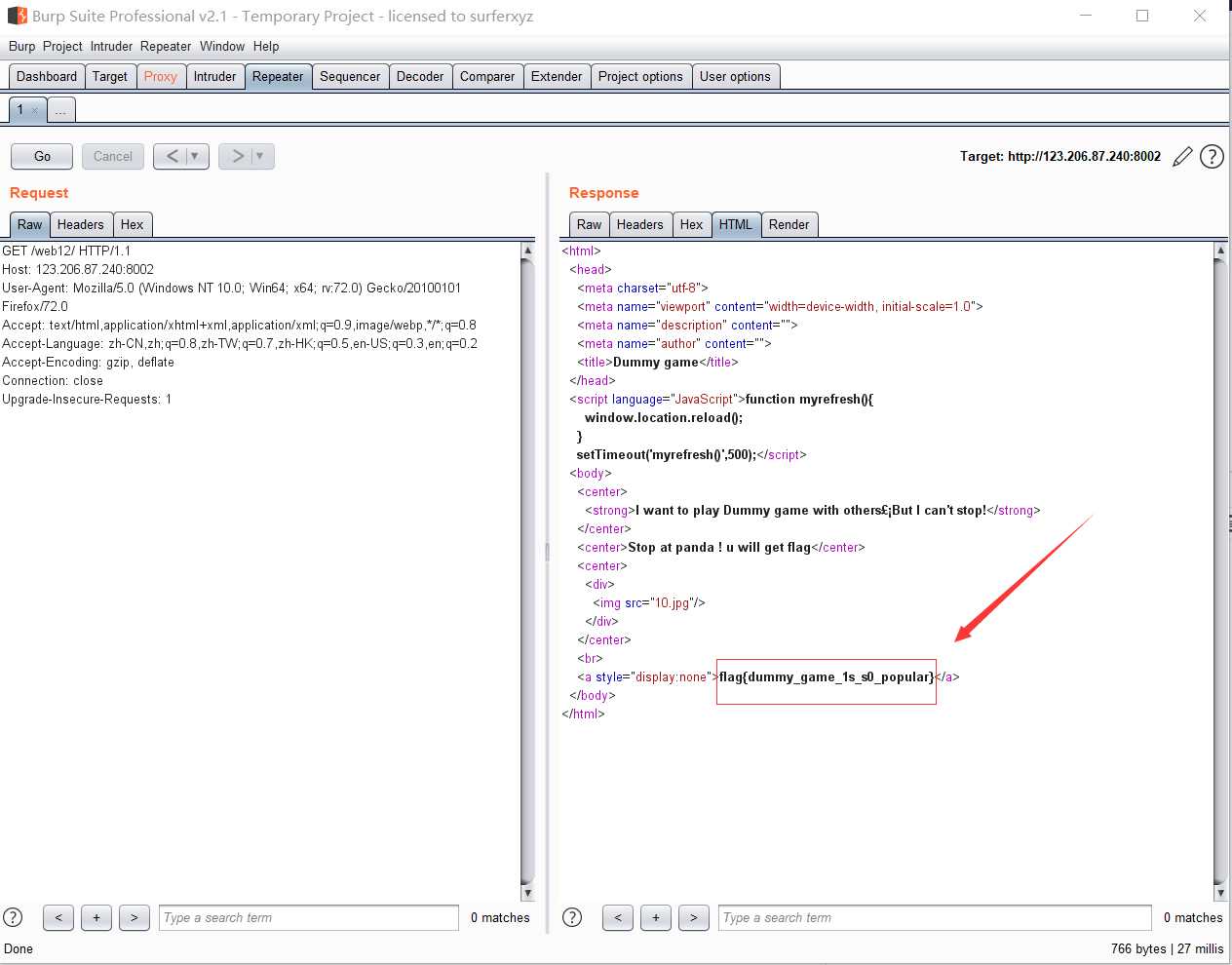Select the request Hex view tab

132,224
